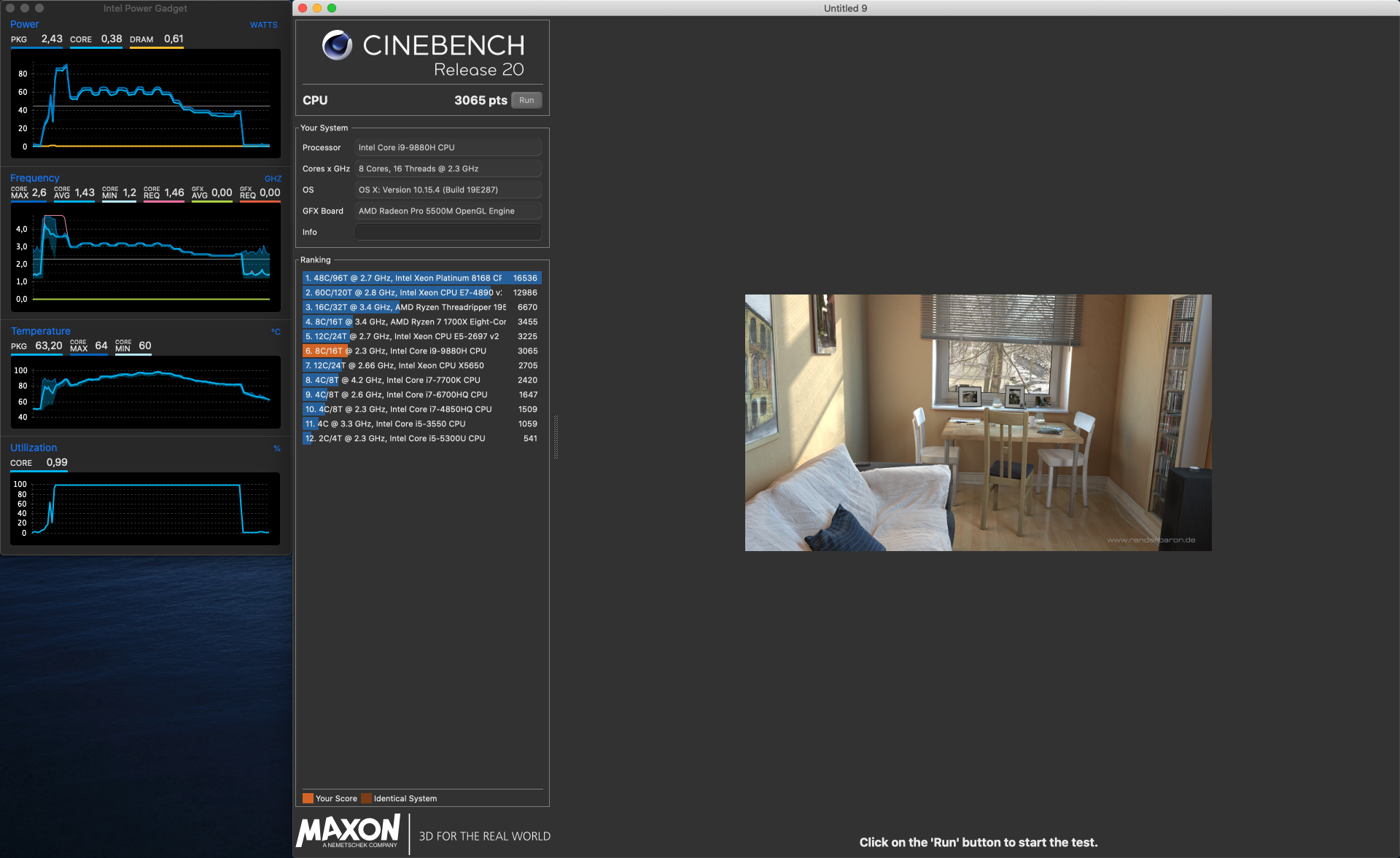The height and width of the screenshot is (858, 1400).
Task: Select the Core i5-5300U ranking row
Action: click(421, 439)
